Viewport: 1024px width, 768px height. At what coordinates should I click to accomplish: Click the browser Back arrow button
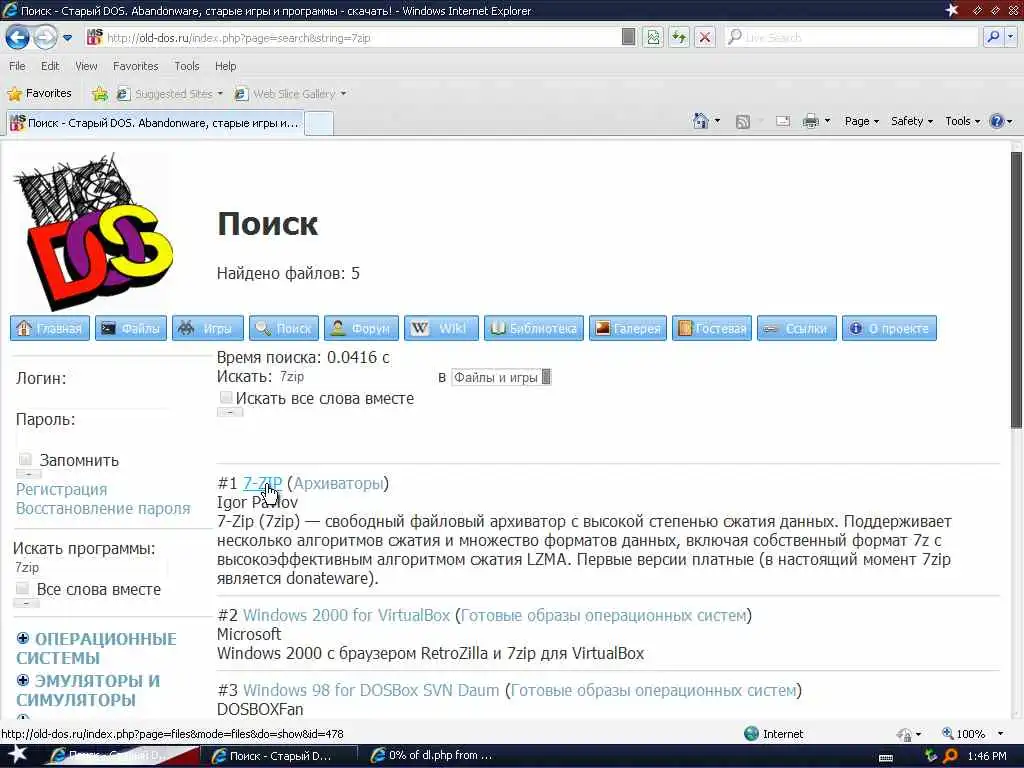click(18, 37)
